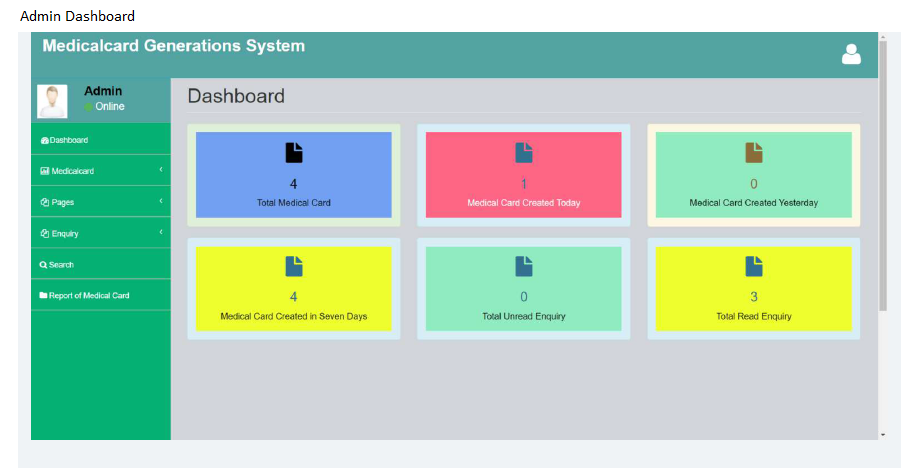Open the Medical Card Created Yesterday link
Viewport: 917px width, 468px height.
pos(754,202)
